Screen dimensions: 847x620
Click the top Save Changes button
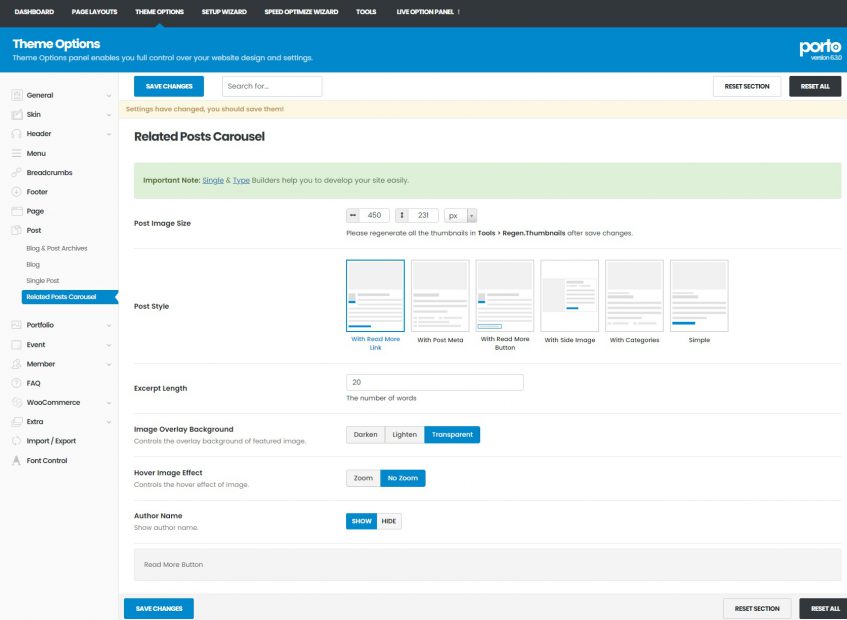click(168, 86)
